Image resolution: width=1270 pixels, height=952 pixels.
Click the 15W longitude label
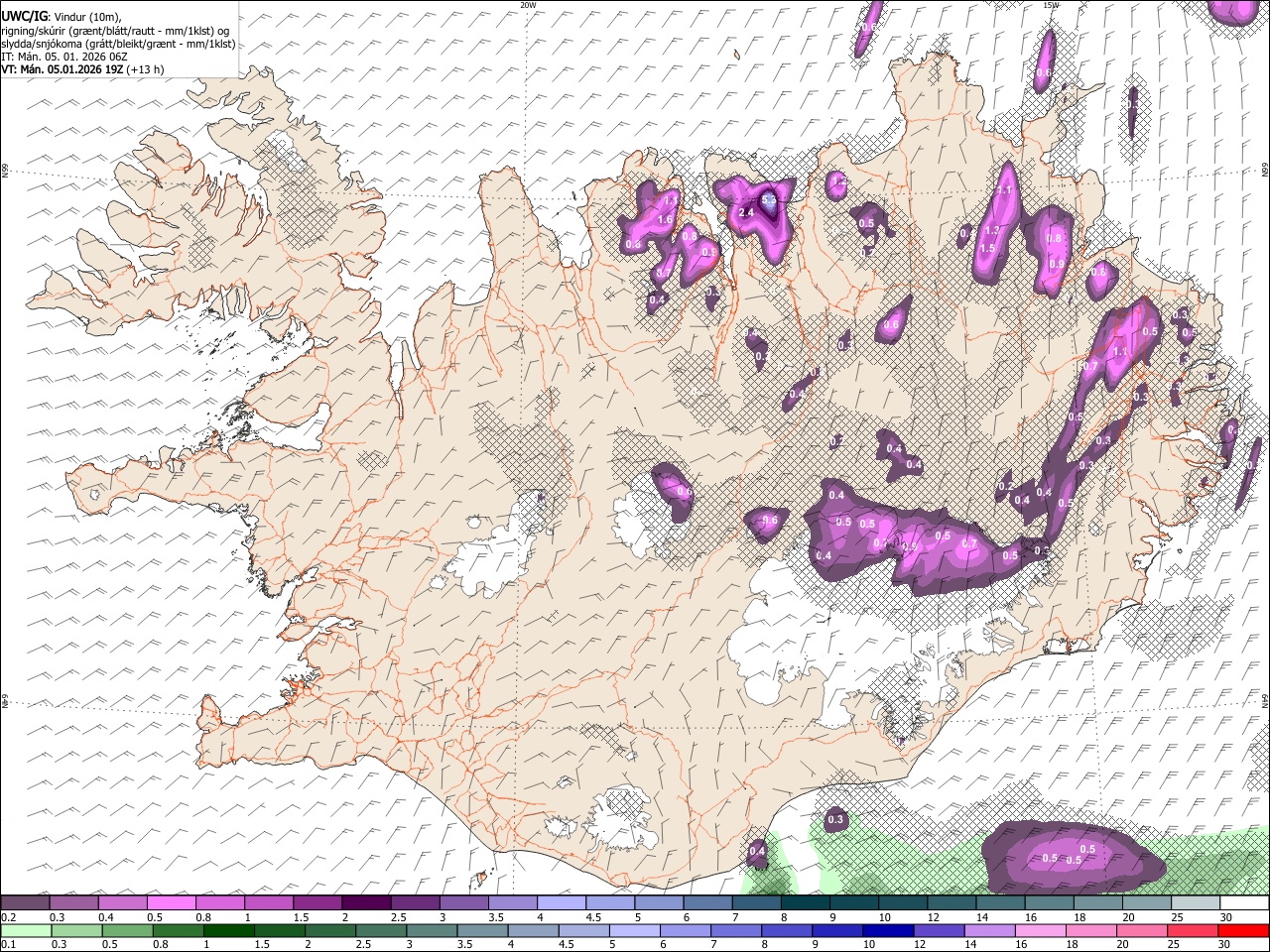pos(1051,5)
